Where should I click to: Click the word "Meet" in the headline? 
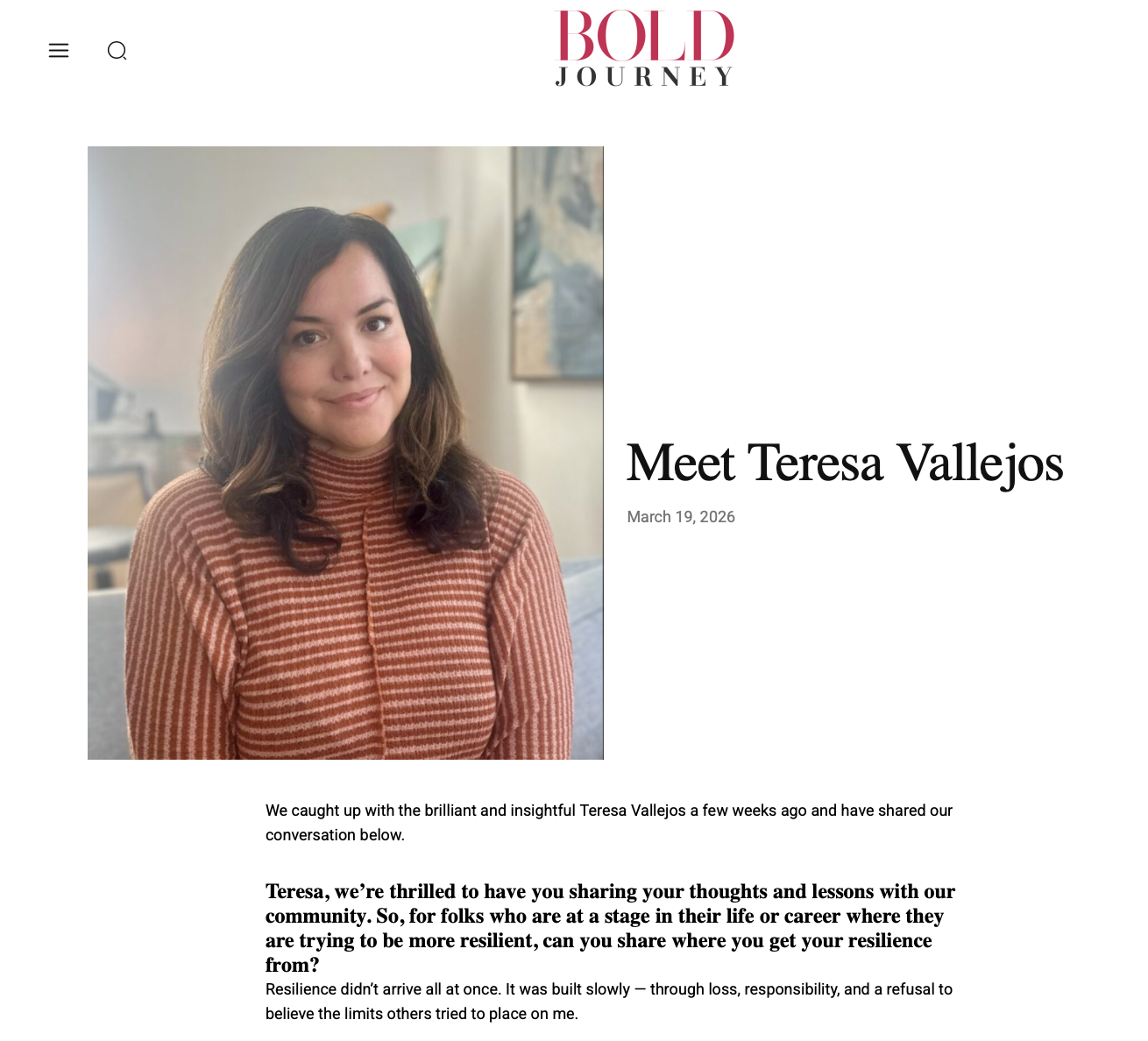tap(681, 464)
